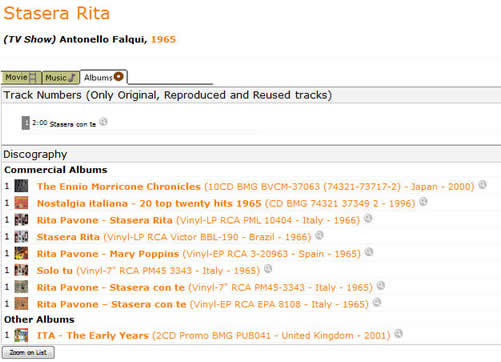Click the track 1 icon beside Stasera con te
501x362 pixels.
coord(26,123)
